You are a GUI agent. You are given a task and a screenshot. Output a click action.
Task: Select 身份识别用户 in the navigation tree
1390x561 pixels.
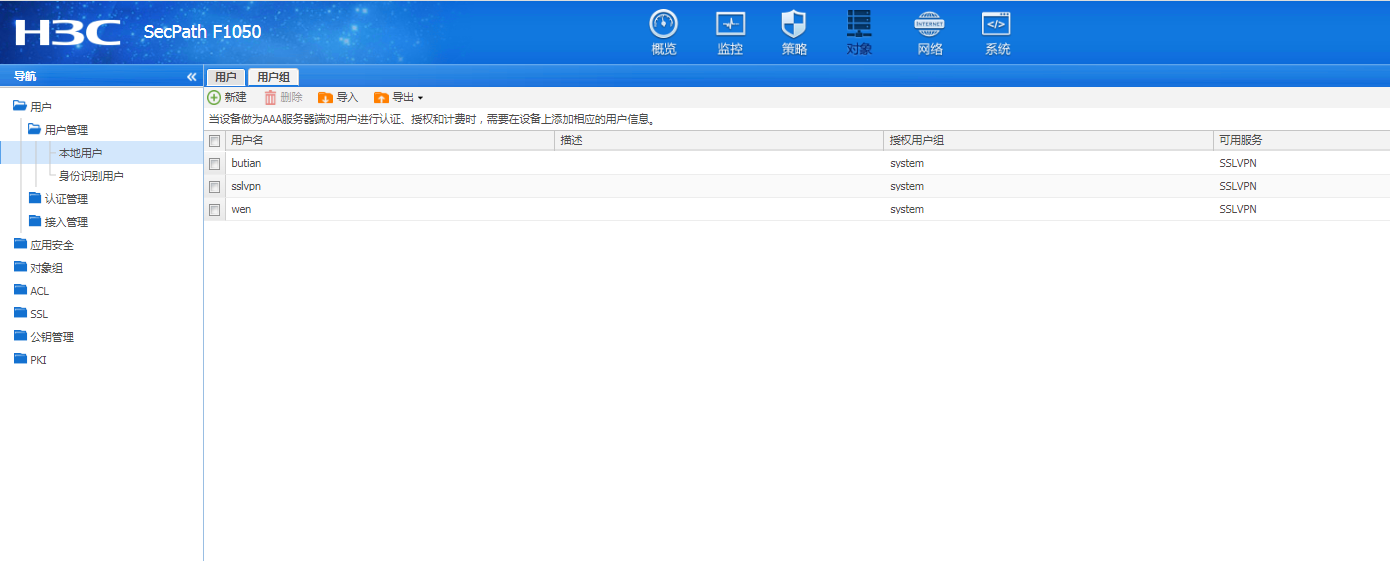(91, 176)
